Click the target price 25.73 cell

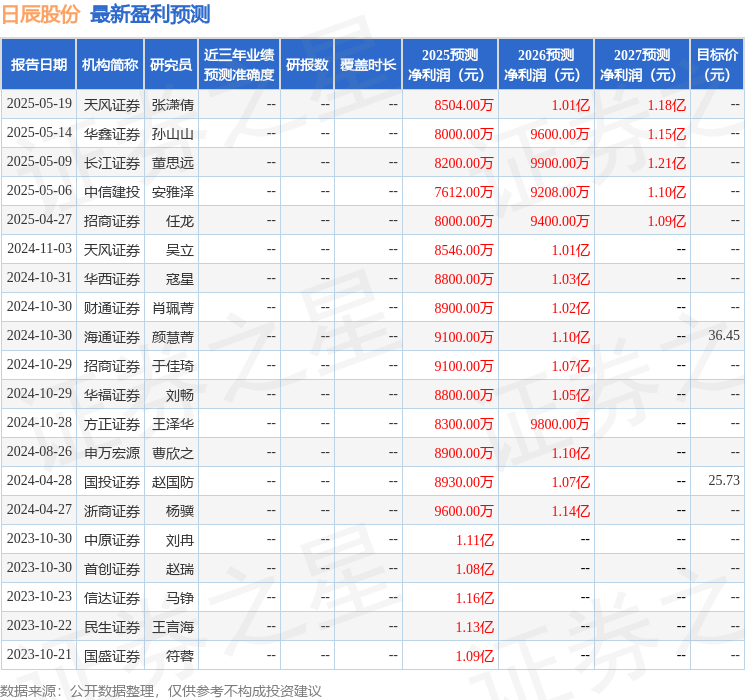pyautogui.click(x=723, y=481)
